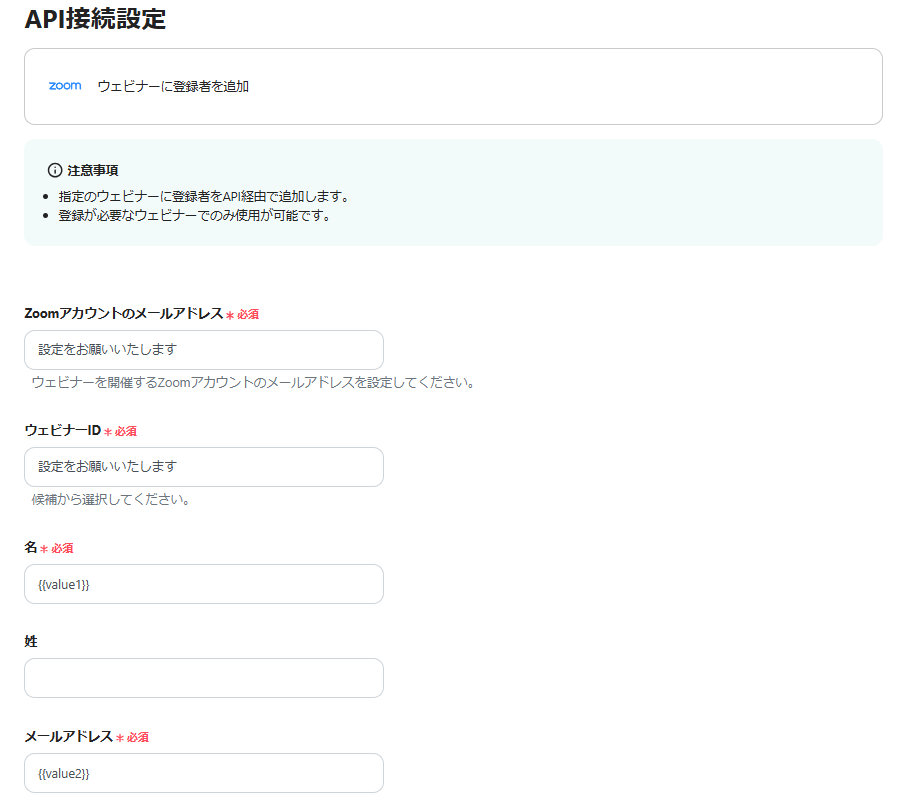This screenshot has height=803, width=908.
Task: Focus the メールアドレス field containing {{value2}}
Action: click(203, 773)
